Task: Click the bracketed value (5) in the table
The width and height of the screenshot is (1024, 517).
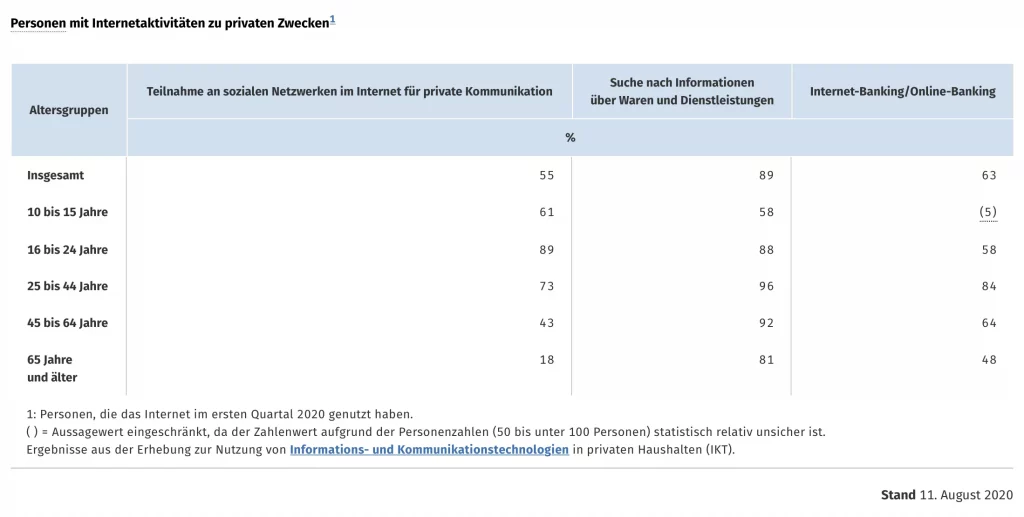Action: (988, 212)
